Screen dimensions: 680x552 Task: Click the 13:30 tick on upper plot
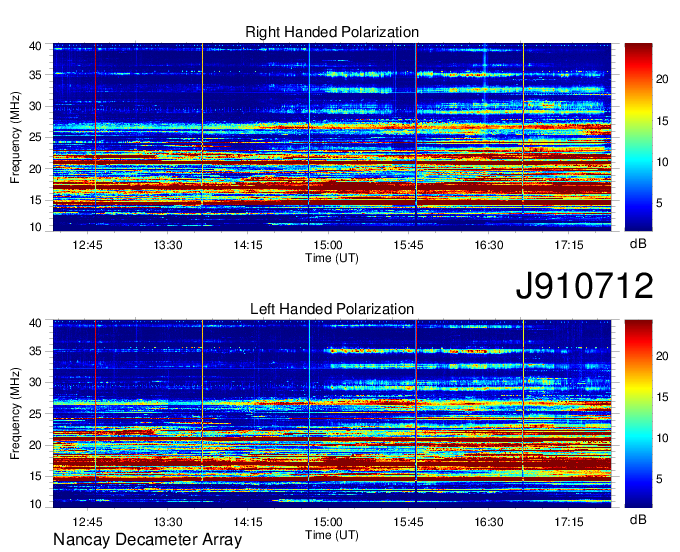168,245
